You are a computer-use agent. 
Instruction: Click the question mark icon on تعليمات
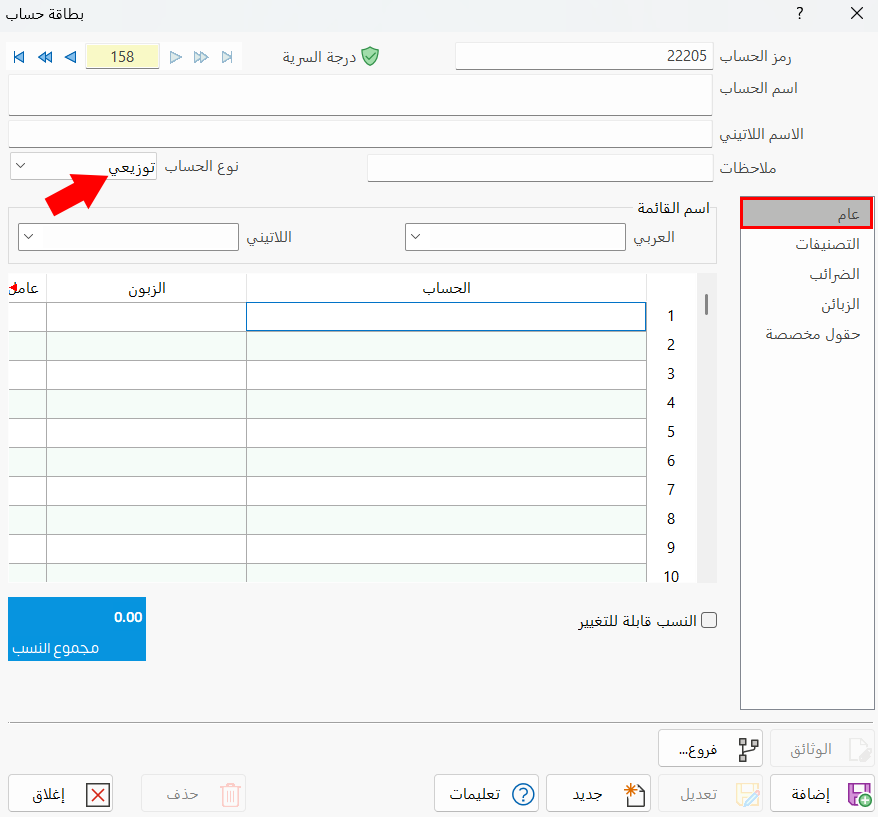(x=522, y=793)
